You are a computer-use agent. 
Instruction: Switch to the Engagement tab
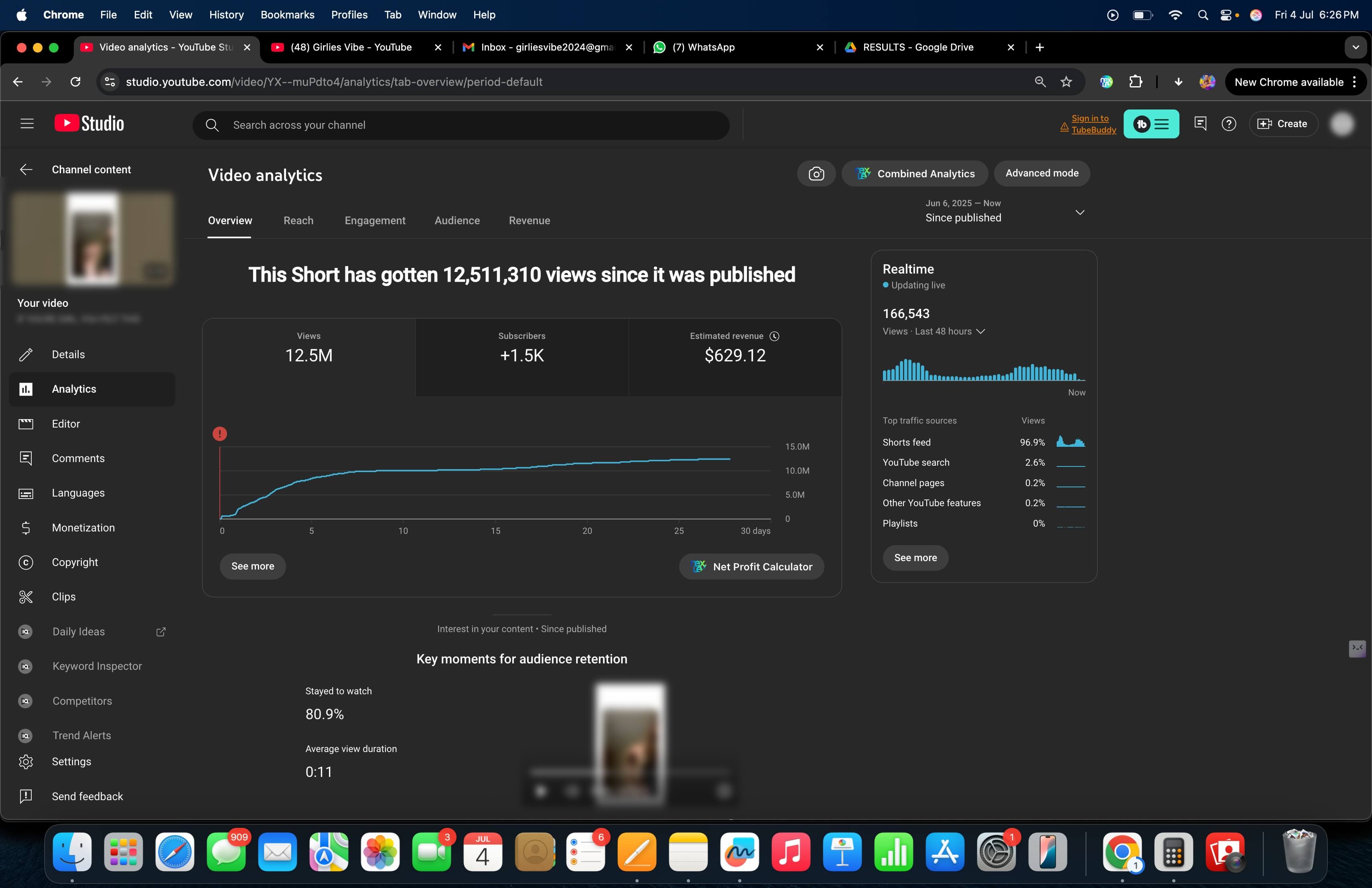[375, 221]
